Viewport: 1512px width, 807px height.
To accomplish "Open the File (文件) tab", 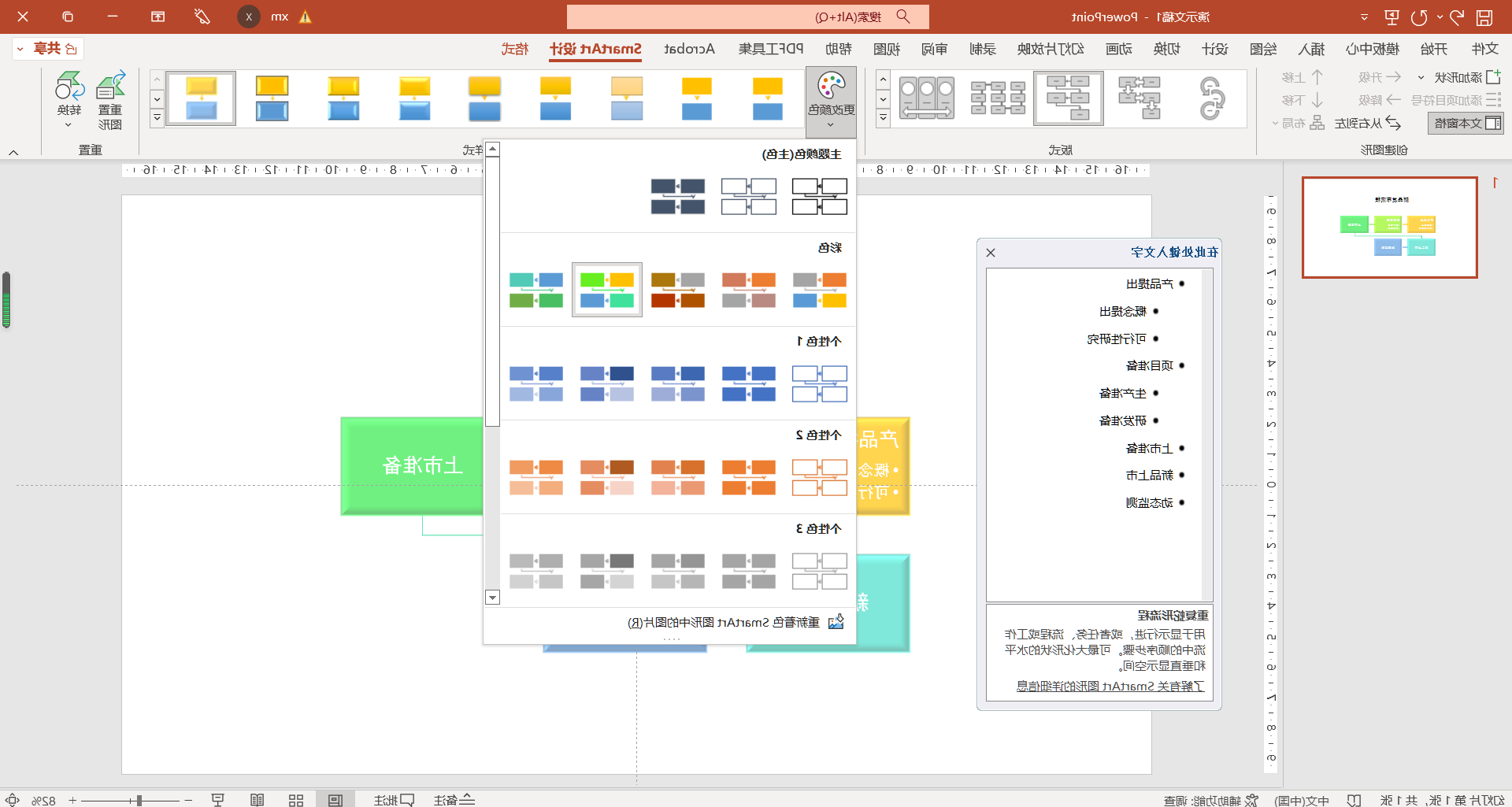I will 1485,49.
